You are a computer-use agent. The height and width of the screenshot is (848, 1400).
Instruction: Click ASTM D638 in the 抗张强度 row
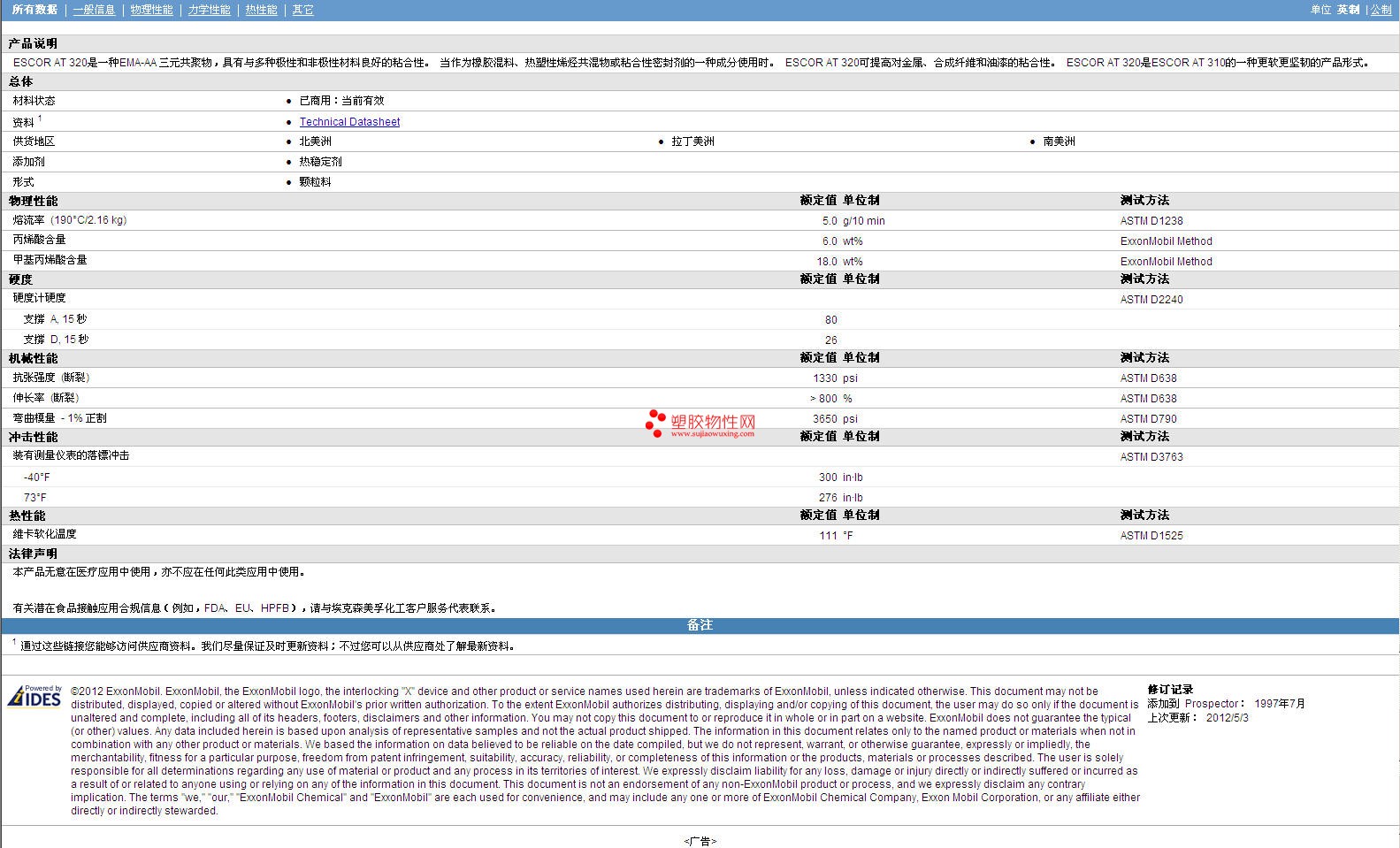(x=1148, y=378)
